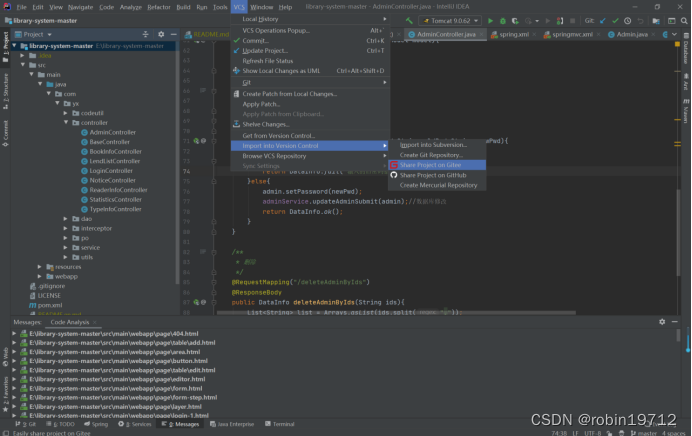Switch to spring.xml editor tab
The width and height of the screenshot is (692, 436).
[x=514, y=34]
